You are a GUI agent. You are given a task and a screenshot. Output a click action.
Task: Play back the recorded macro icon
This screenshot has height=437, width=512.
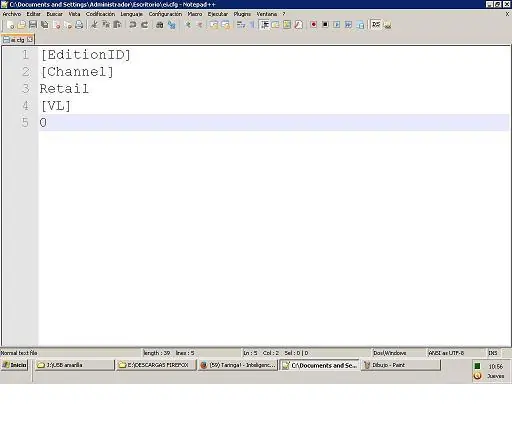(337, 25)
